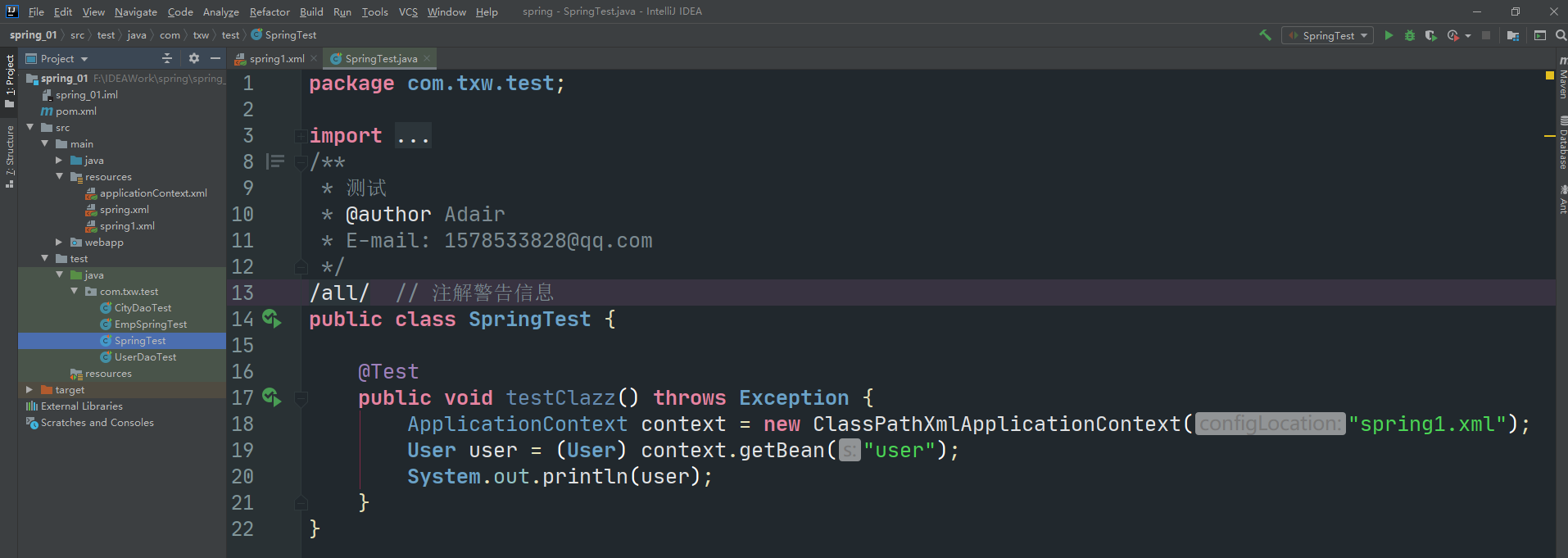The height and width of the screenshot is (558, 1568).
Task: Open the VCS menu
Action: click(408, 11)
